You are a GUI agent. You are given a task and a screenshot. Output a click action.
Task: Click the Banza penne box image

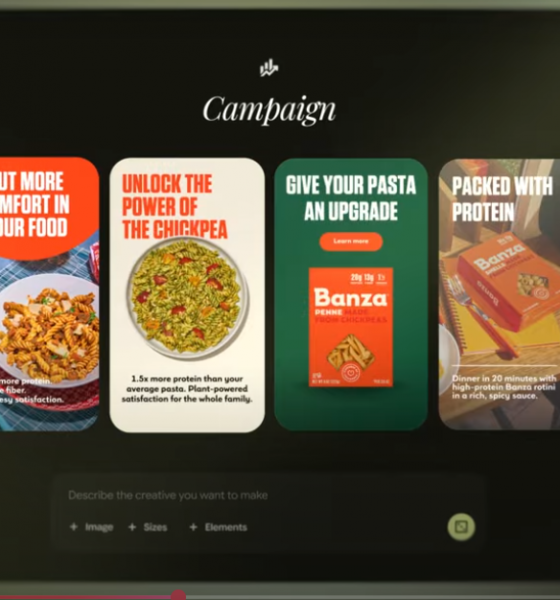coord(351,327)
